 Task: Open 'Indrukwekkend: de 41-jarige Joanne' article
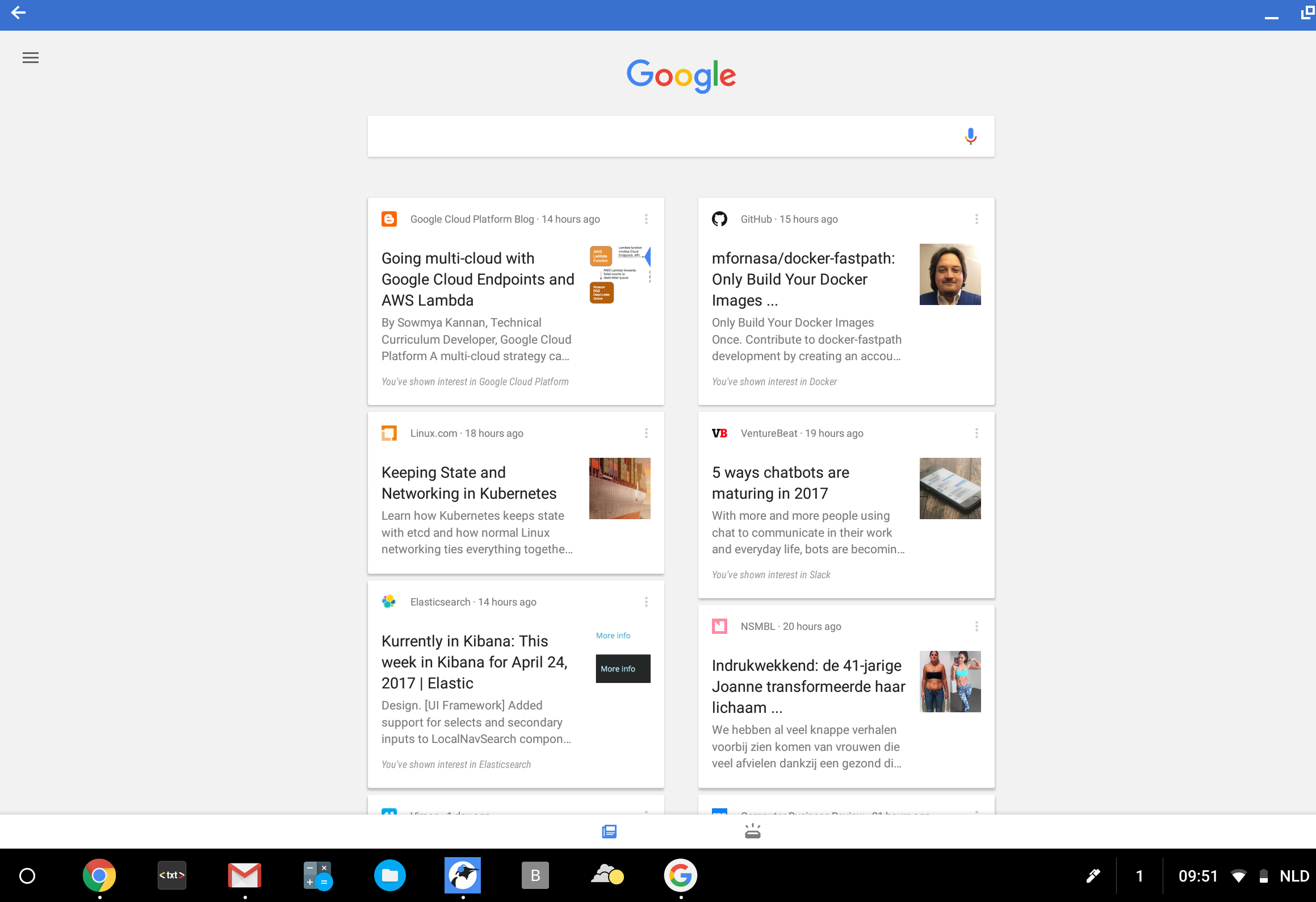pos(808,687)
